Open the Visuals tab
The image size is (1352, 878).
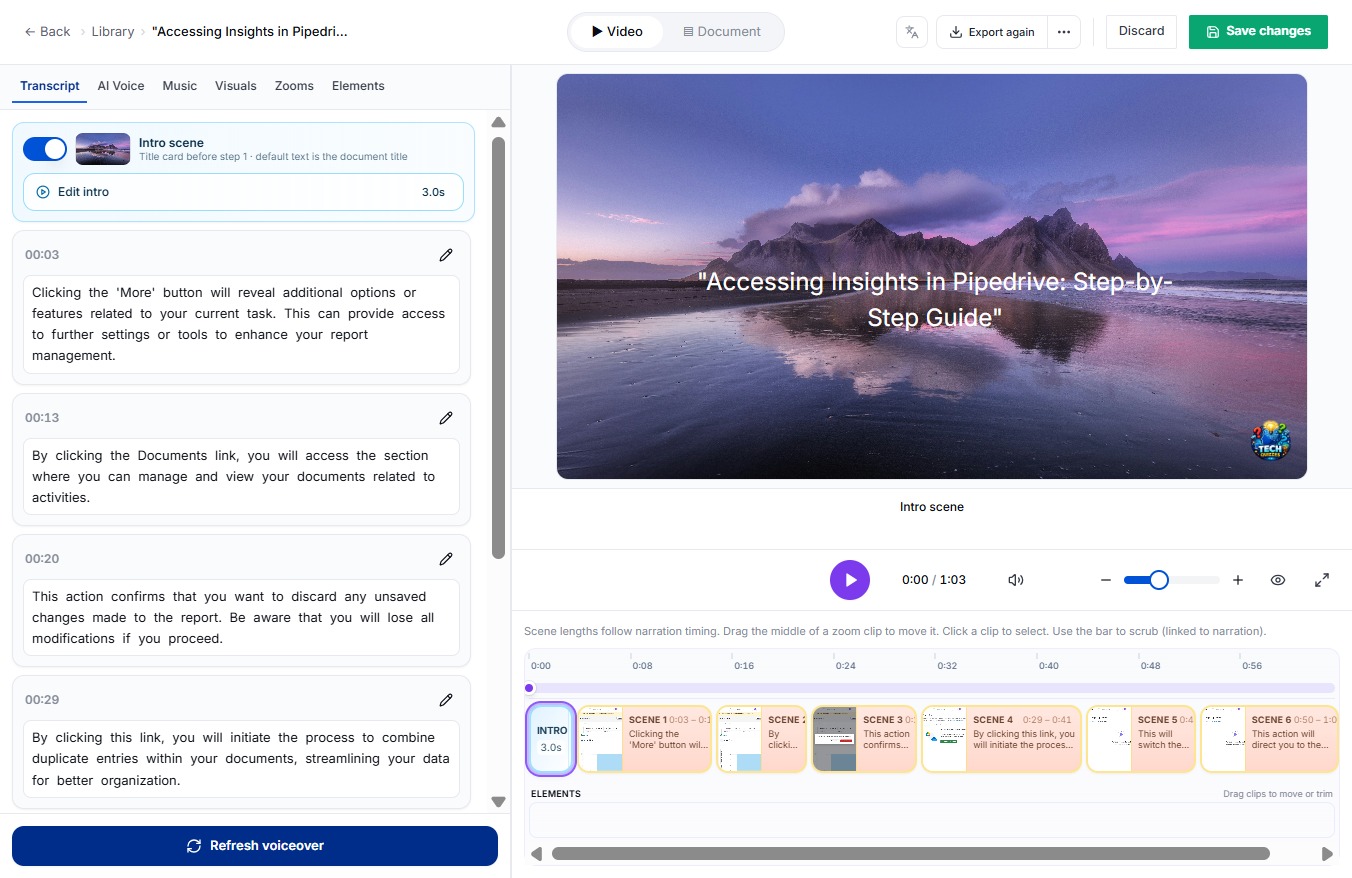(236, 86)
